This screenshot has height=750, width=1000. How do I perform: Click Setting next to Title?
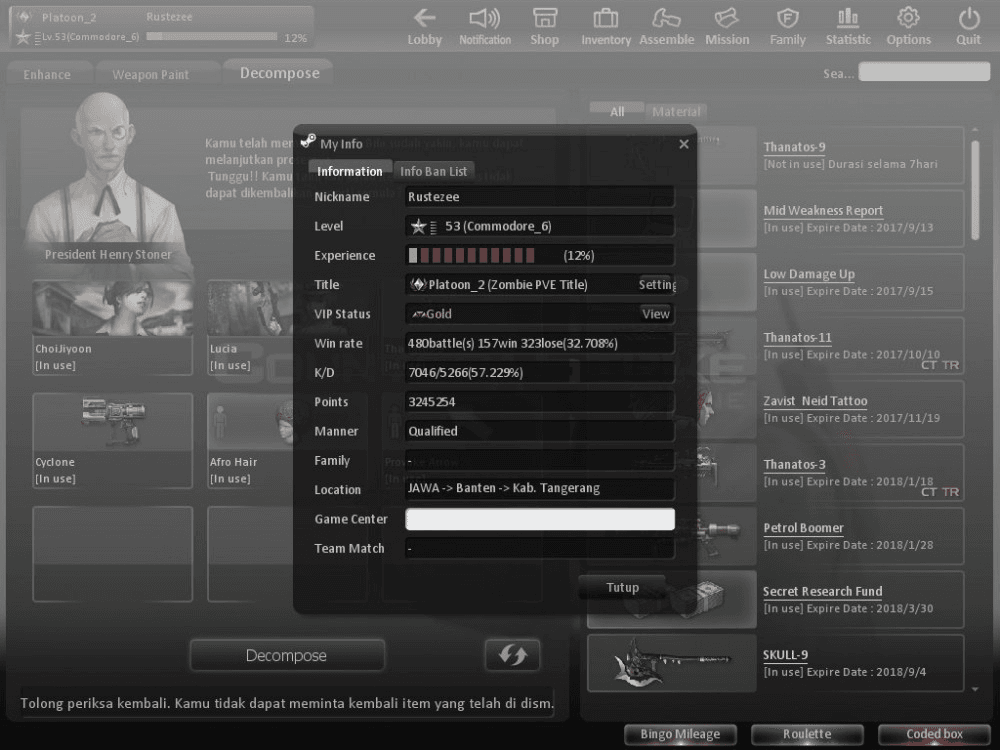tap(657, 285)
